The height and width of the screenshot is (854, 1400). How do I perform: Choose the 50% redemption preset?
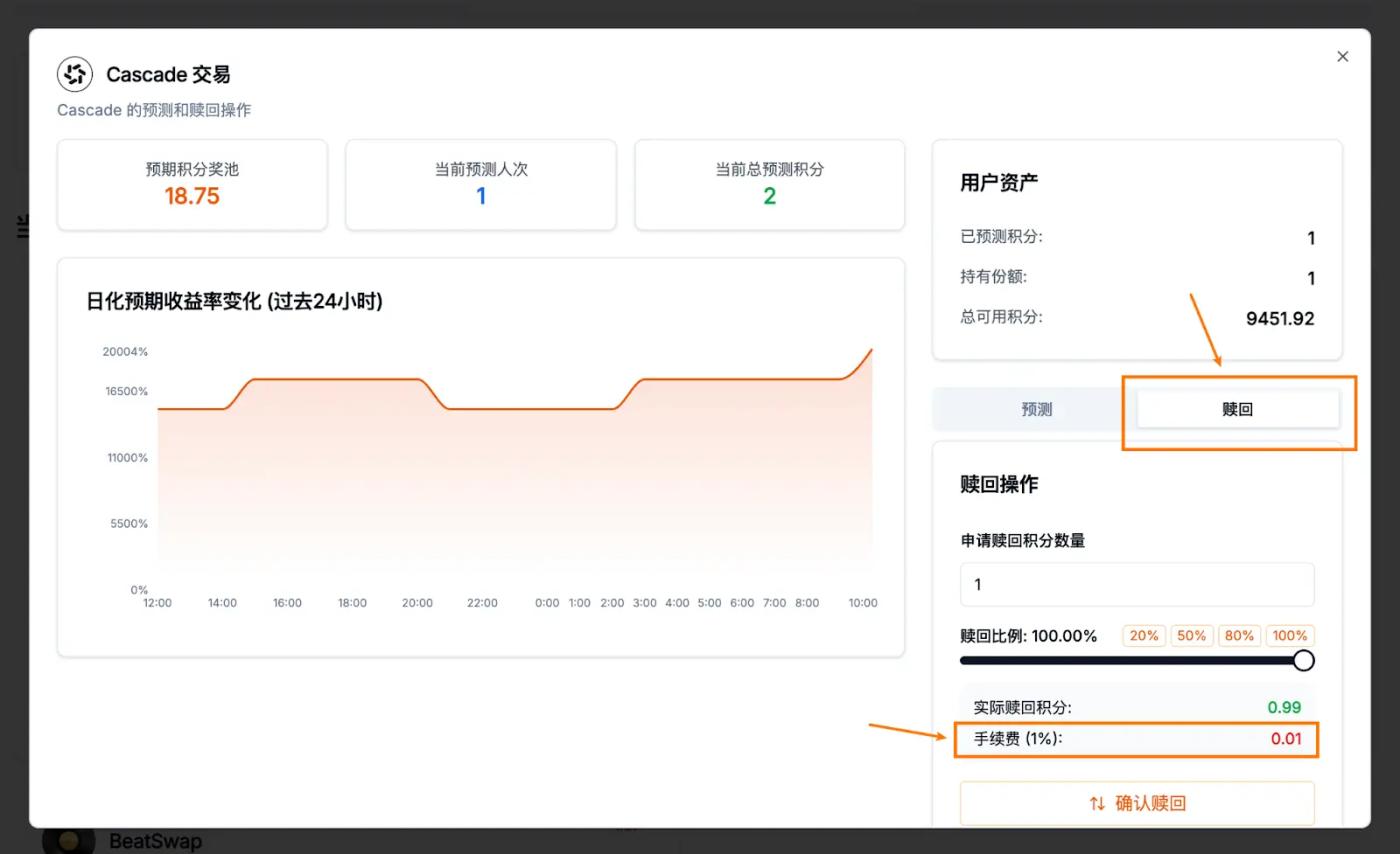click(1191, 635)
